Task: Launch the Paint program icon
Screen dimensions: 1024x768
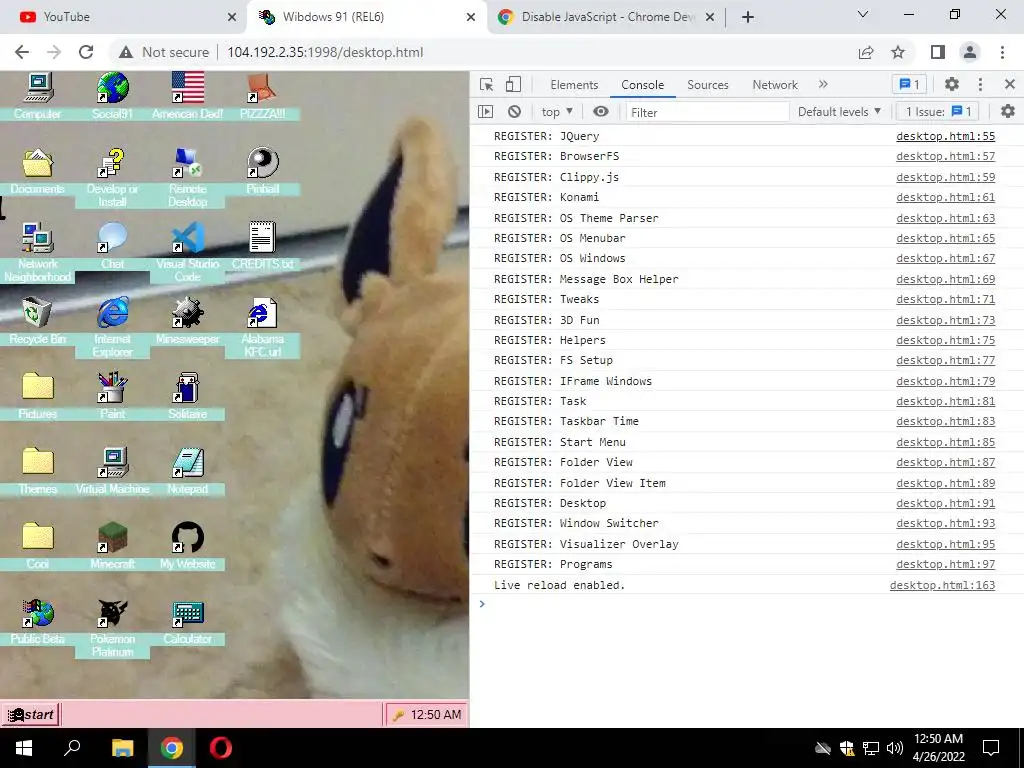Action: pos(112,387)
